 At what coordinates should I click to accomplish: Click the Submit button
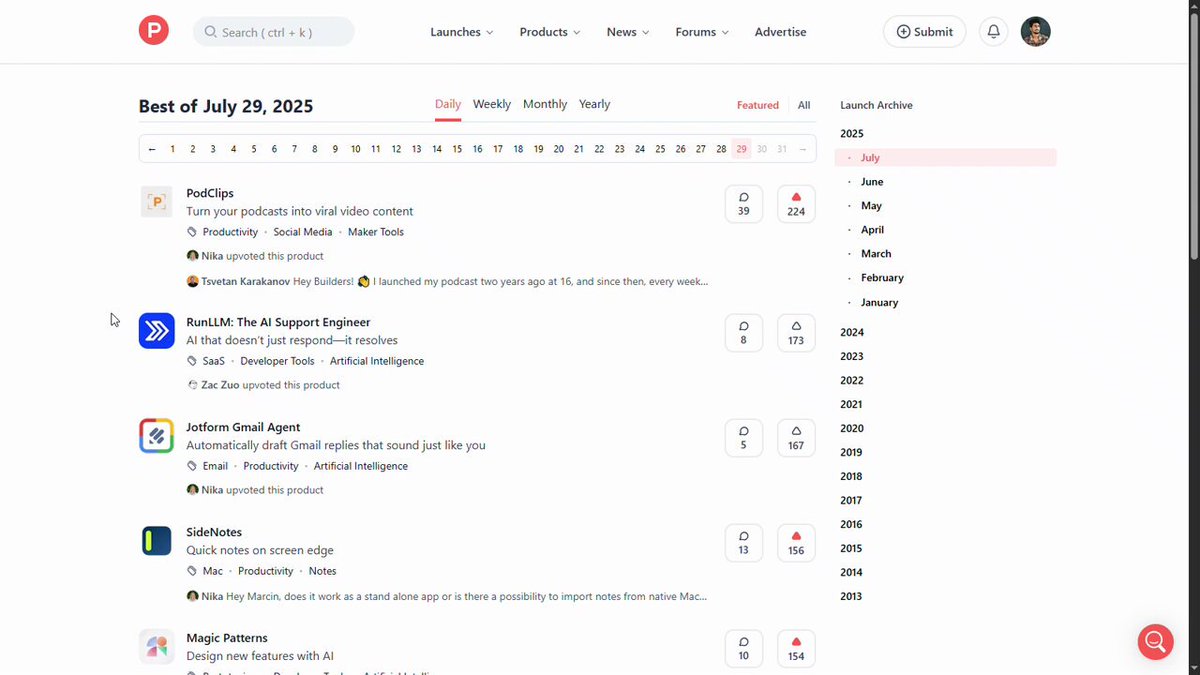(x=924, y=32)
